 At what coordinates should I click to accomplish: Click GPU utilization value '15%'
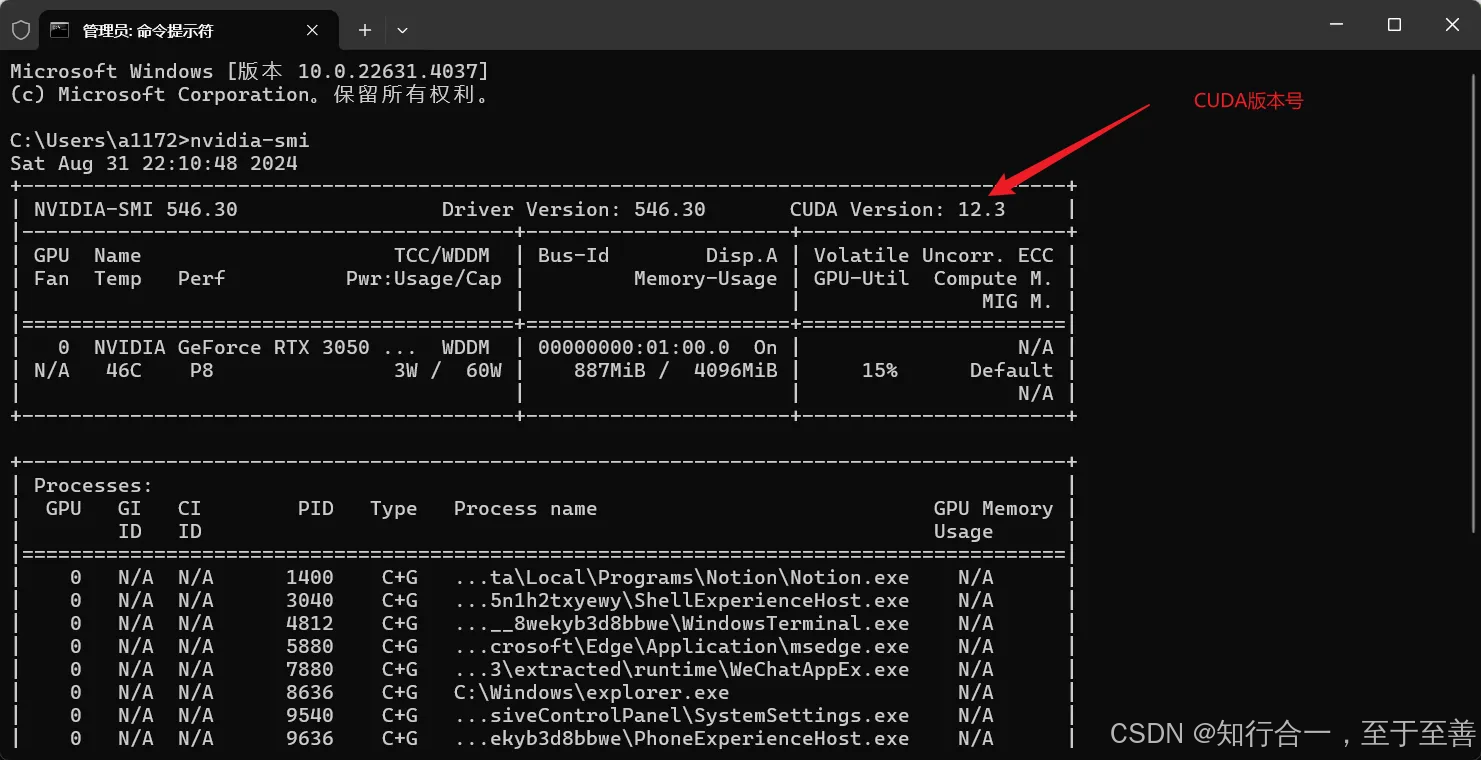coord(880,370)
